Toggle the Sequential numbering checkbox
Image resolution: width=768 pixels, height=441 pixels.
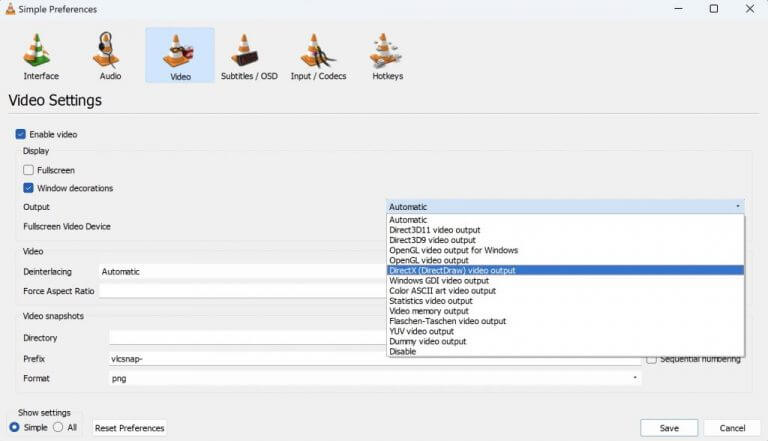[x=651, y=360]
